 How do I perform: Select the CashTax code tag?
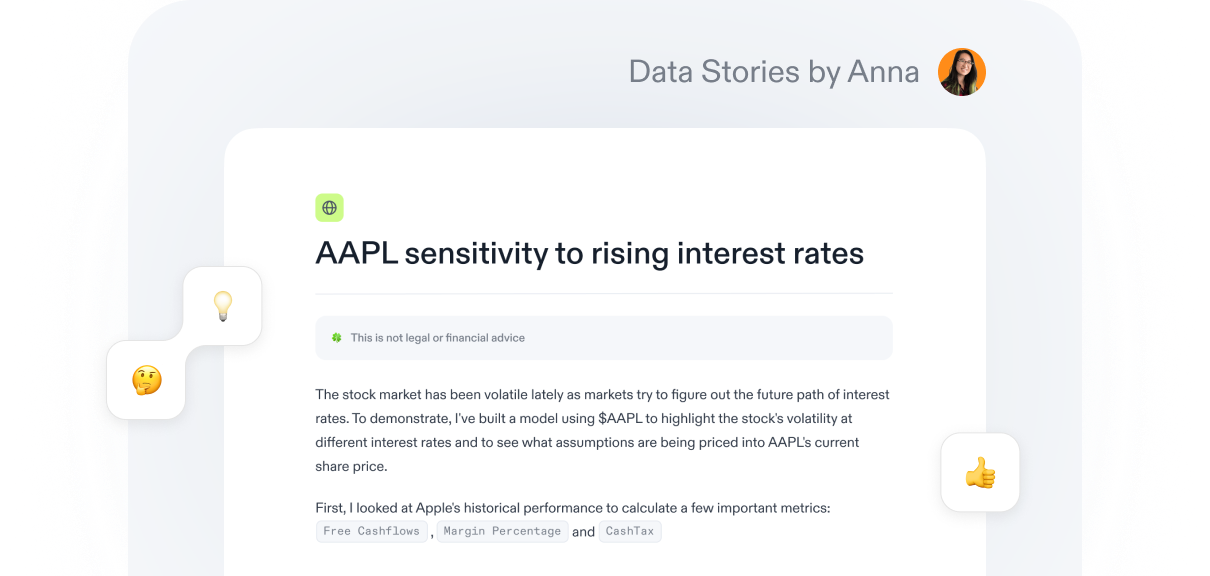tap(630, 531)
